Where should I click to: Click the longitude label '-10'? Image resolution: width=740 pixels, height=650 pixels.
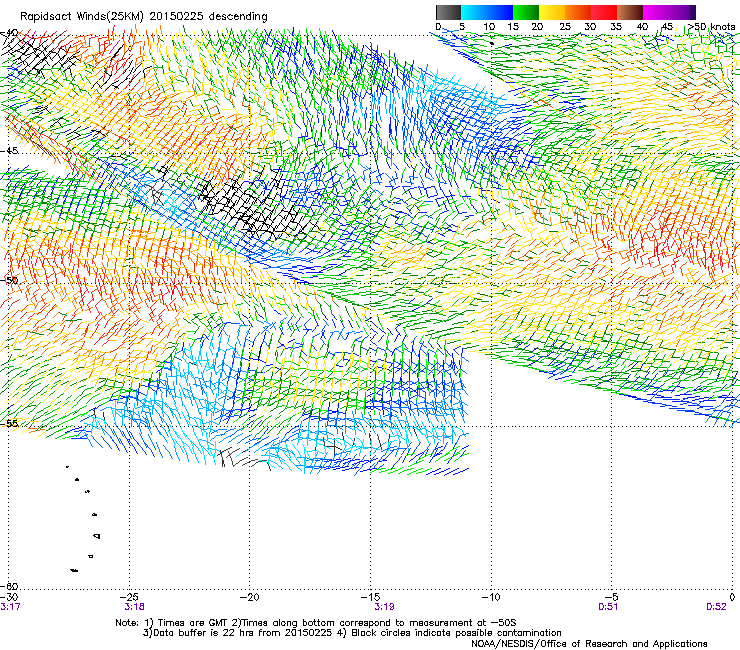click(491, 597)
